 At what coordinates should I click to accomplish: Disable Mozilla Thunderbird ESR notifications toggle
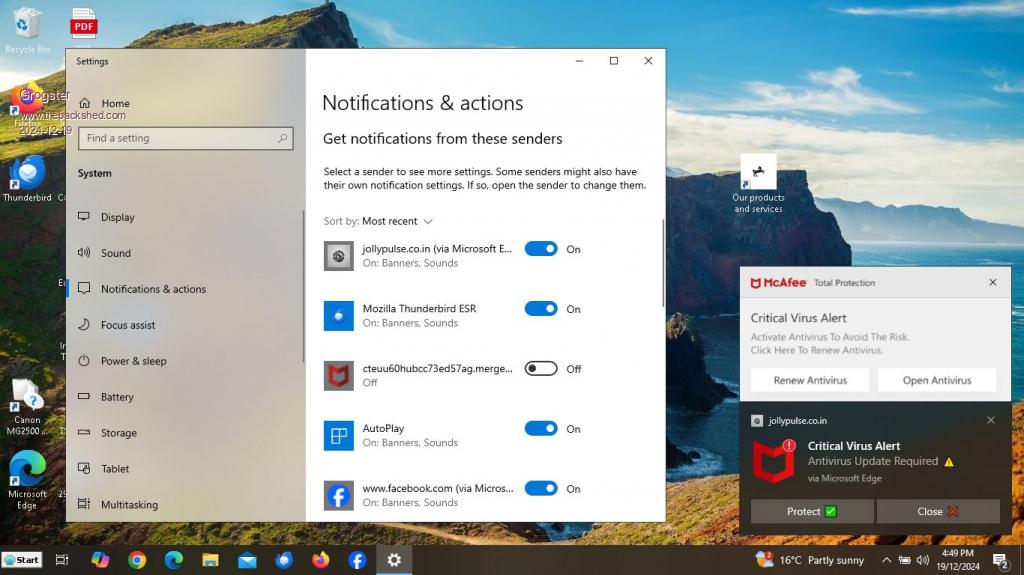coord(541,309)
